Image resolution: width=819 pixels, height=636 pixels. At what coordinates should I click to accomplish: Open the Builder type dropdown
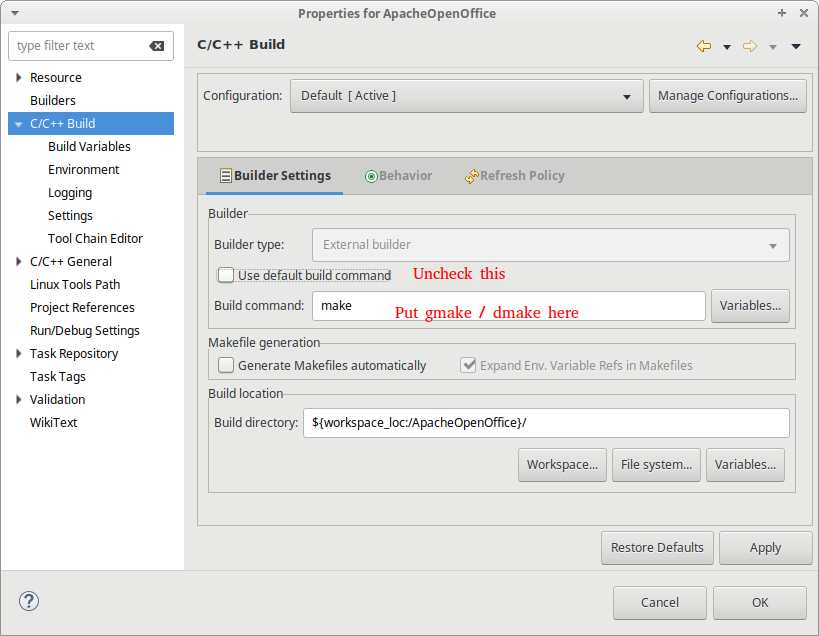551,245
